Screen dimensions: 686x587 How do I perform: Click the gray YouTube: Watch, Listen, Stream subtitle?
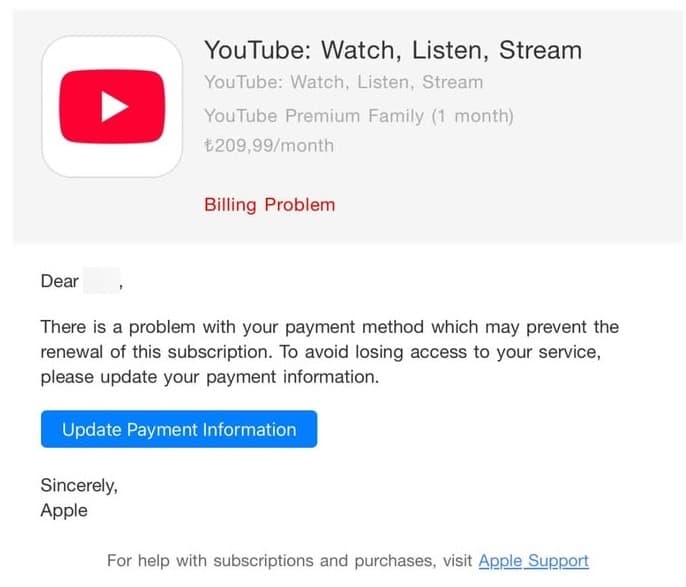[x=343, y=82]
